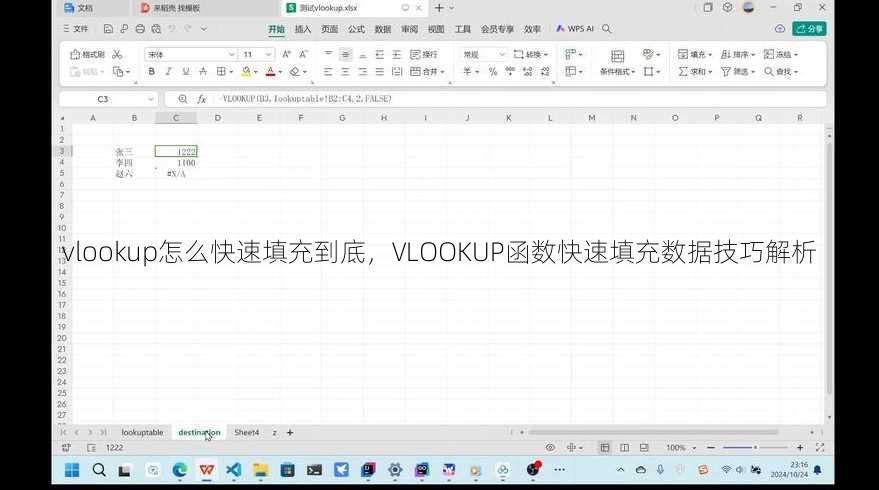Image resolution: width=879 pixels, height=490 pixels.
Task: Toggle middle vertical alignment
Action: (346, 54)
